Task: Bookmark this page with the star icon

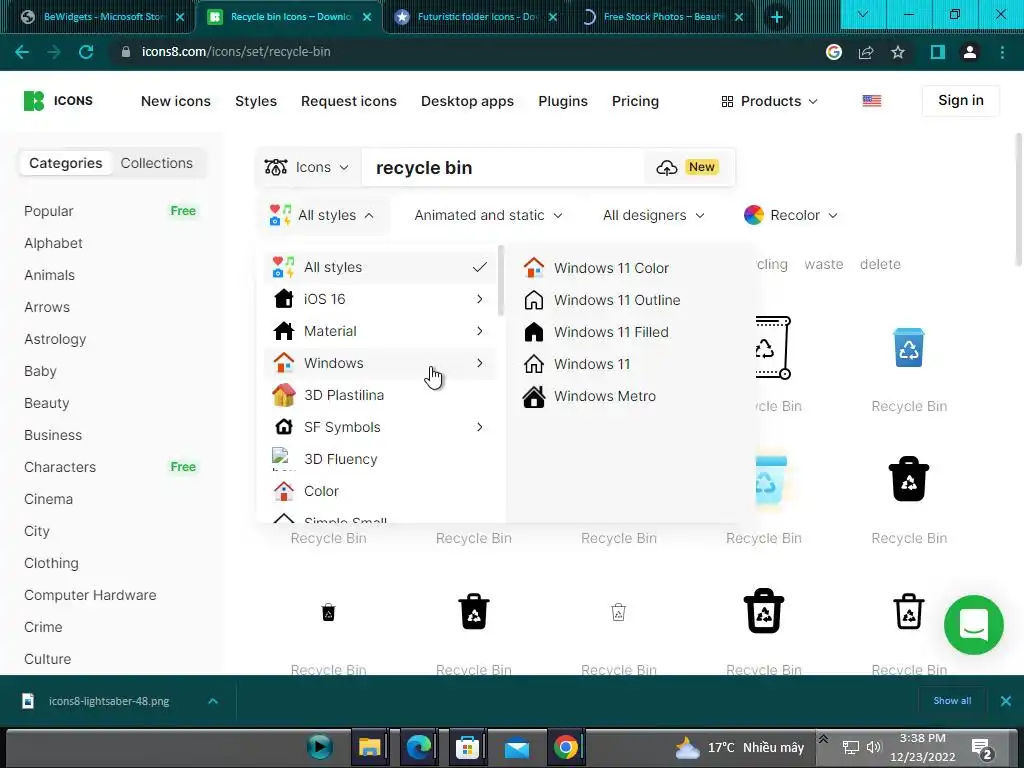Action: 898,52
